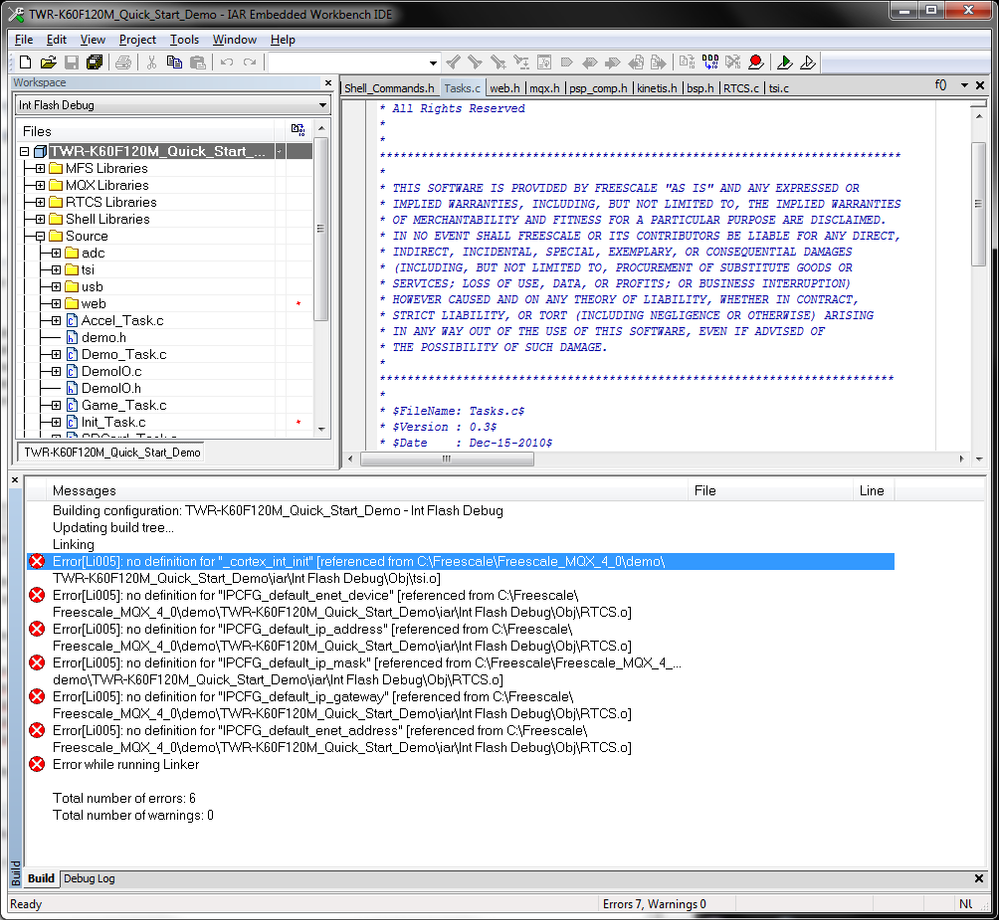Expand the MQX Libraries folder

[40, 185]
